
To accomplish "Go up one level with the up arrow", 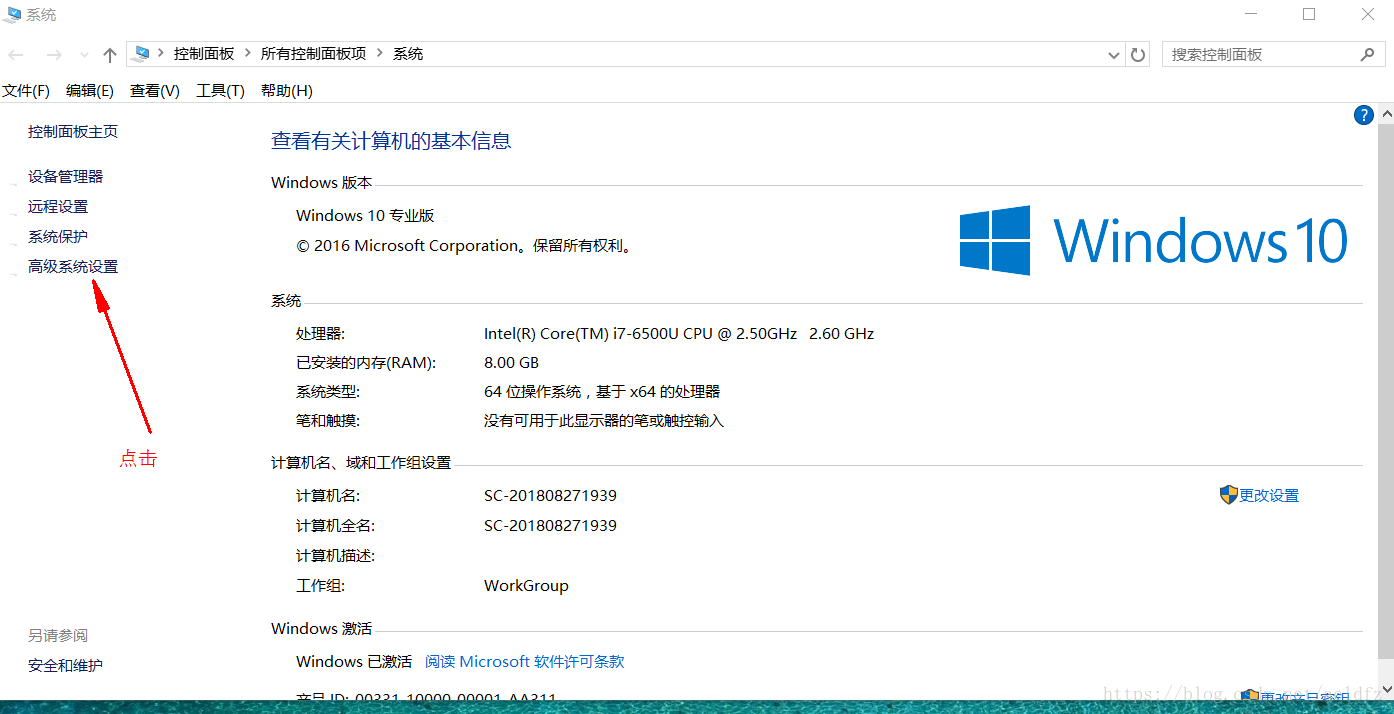I will point(110,55).
